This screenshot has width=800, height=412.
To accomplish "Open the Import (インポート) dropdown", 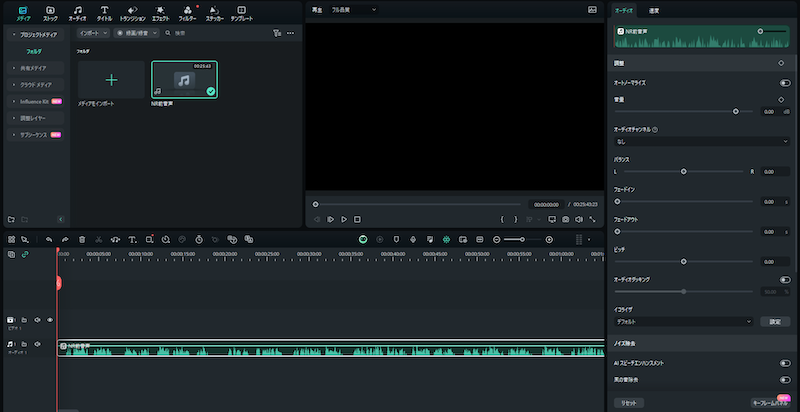I will tap(93, 33).
